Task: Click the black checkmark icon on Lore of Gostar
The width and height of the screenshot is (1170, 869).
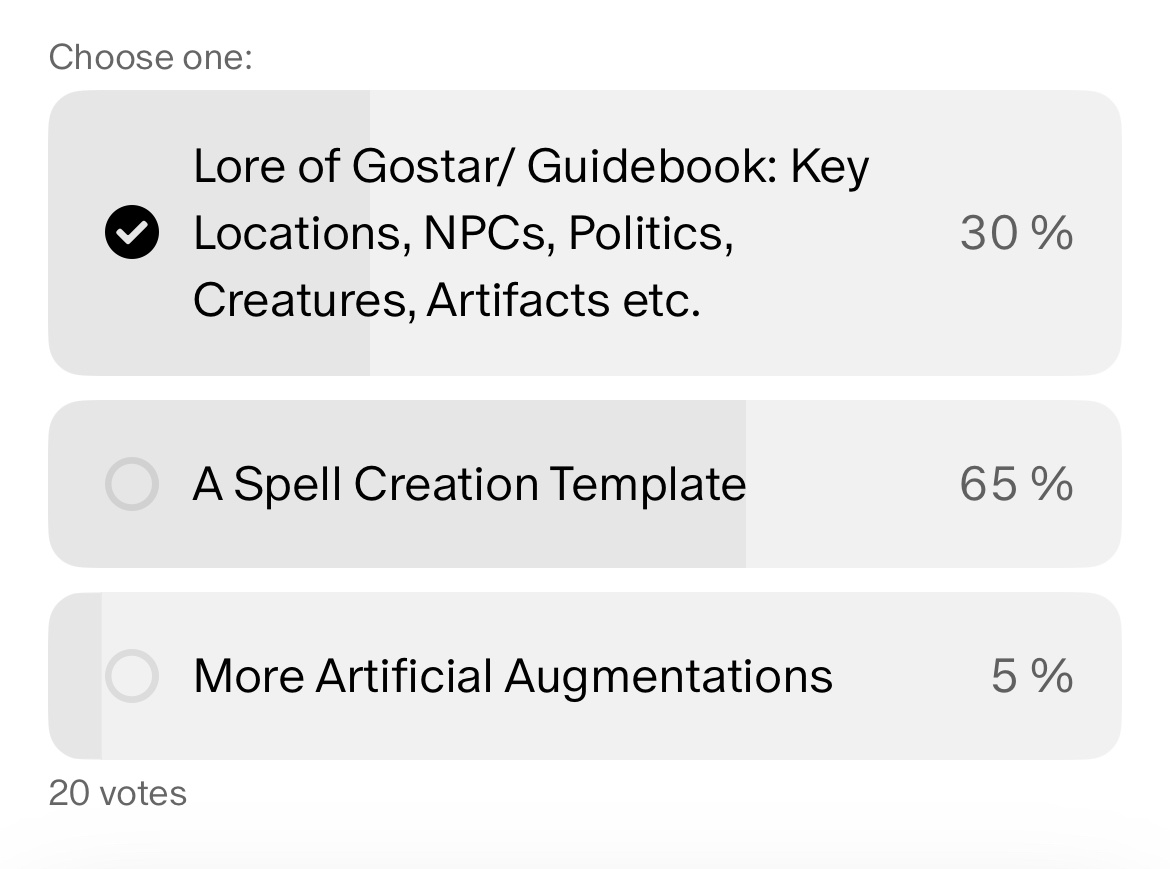Action: coord(132,233)
